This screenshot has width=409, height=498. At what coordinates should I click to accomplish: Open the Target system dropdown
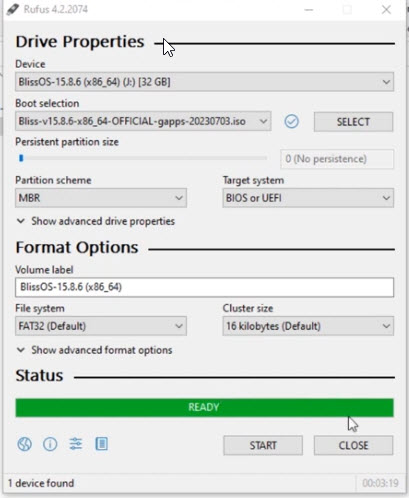click(308, 198)
